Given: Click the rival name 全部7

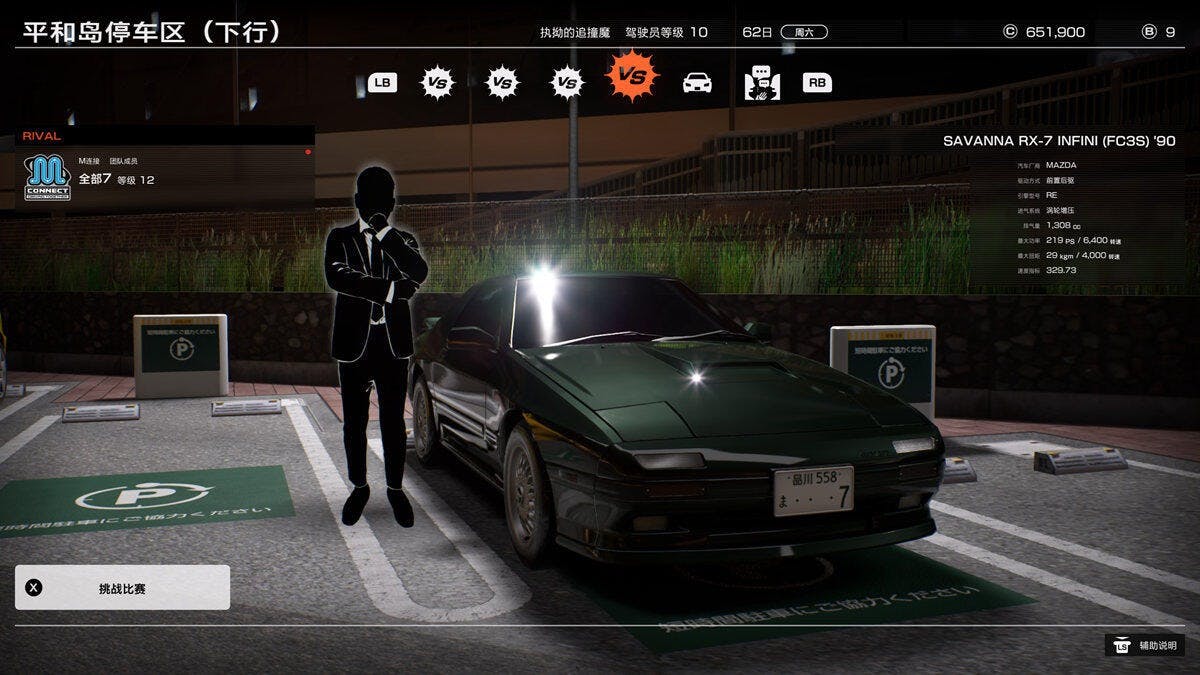Looking at the screenshot, I should 94,180.
